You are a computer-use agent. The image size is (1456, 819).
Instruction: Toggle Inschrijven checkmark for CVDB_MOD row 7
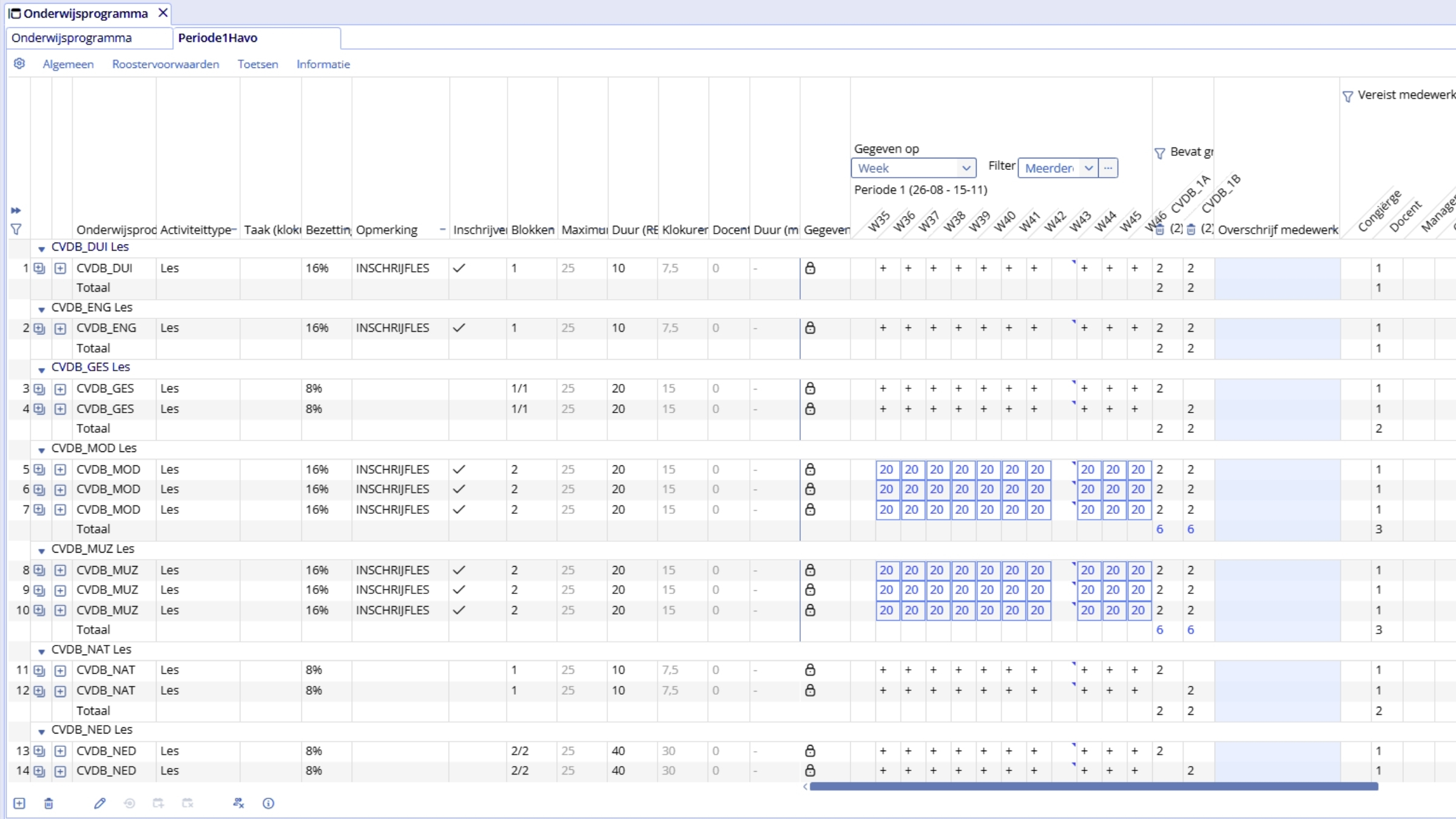pyautogui.click(x=459, y=510)
